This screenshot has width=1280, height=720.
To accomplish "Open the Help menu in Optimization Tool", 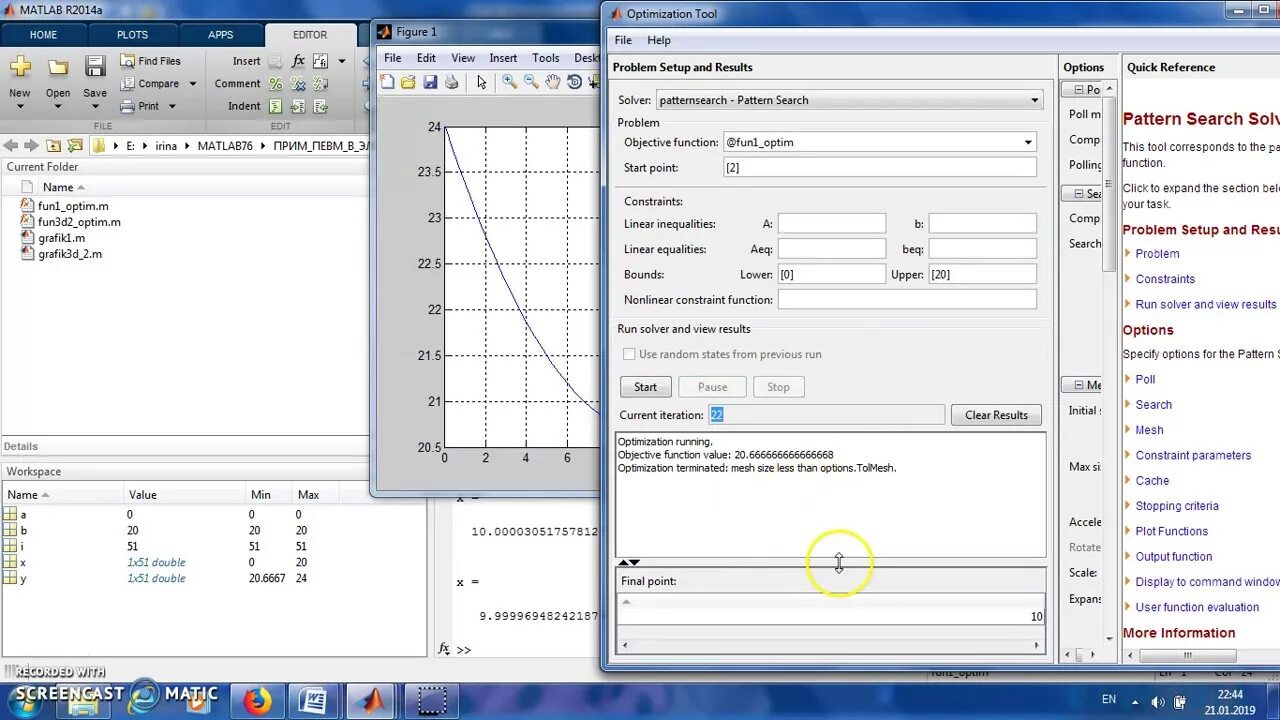I will [659, 40].
